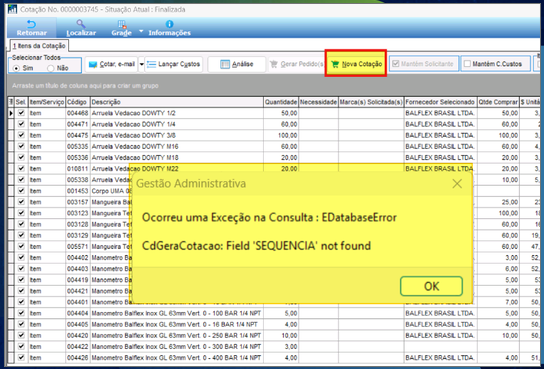Screen dimensions: 544x369
Task: Select row 004426 Manometro Balflex 400 BAR
Action: pos(271,358)
